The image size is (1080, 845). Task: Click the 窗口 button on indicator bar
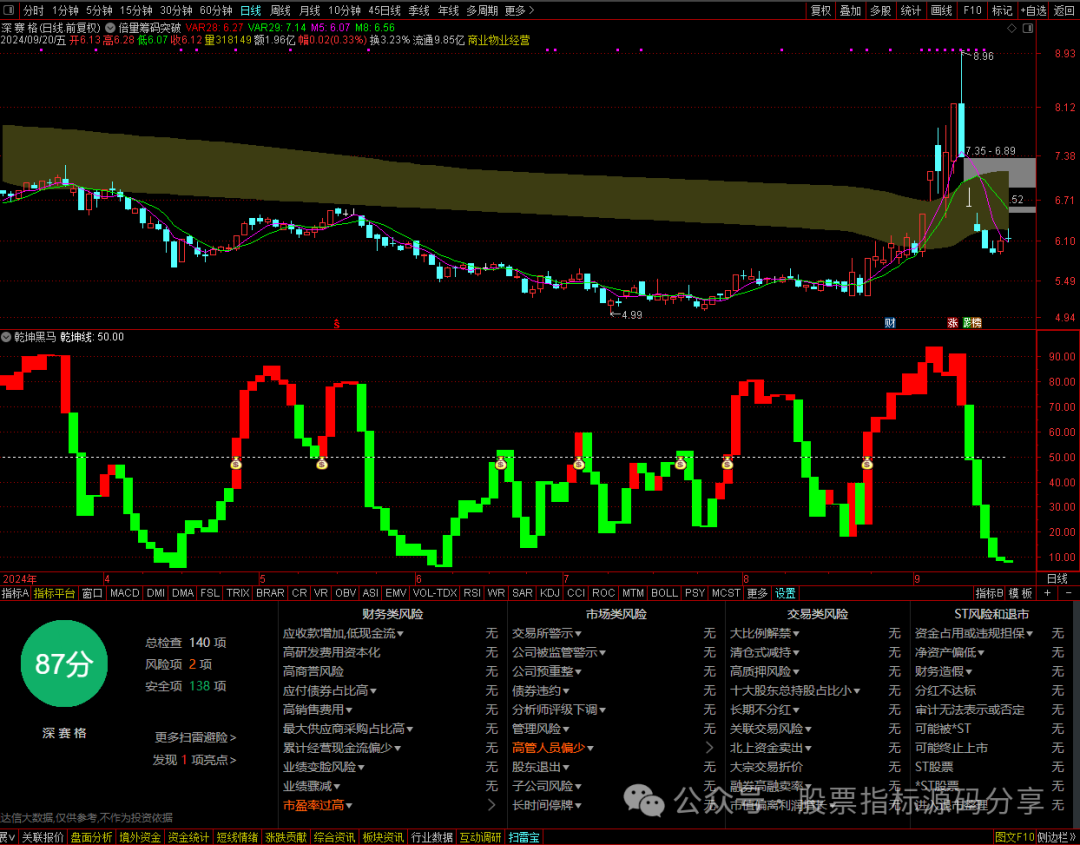92,593
